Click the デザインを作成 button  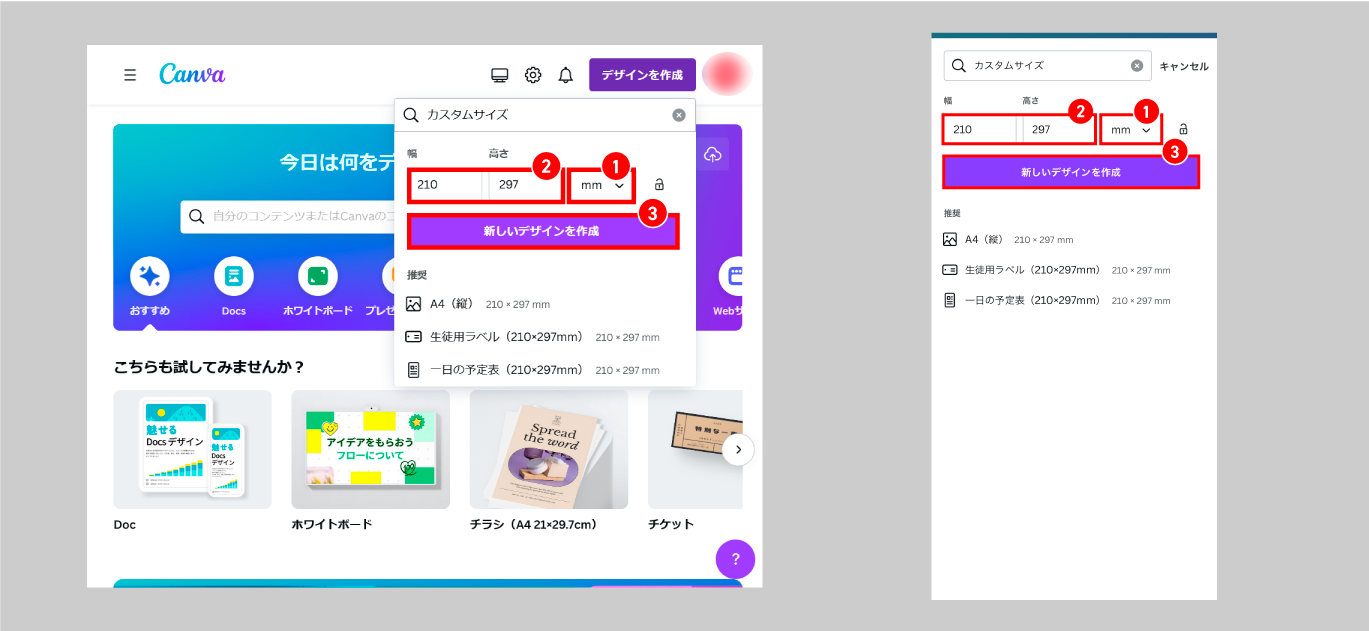point(642,75)
